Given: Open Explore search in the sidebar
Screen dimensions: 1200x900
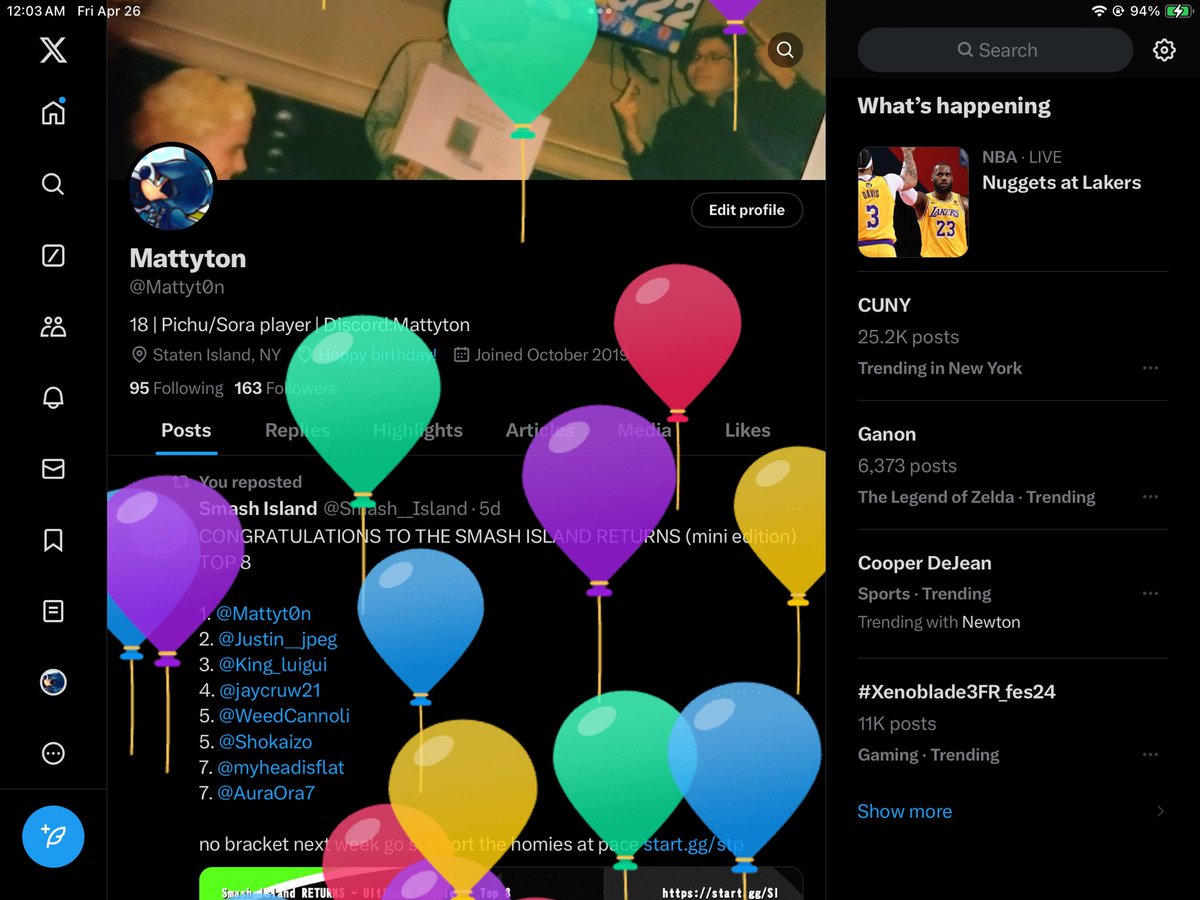Looking at the screenshot, I should click(53, 184).
